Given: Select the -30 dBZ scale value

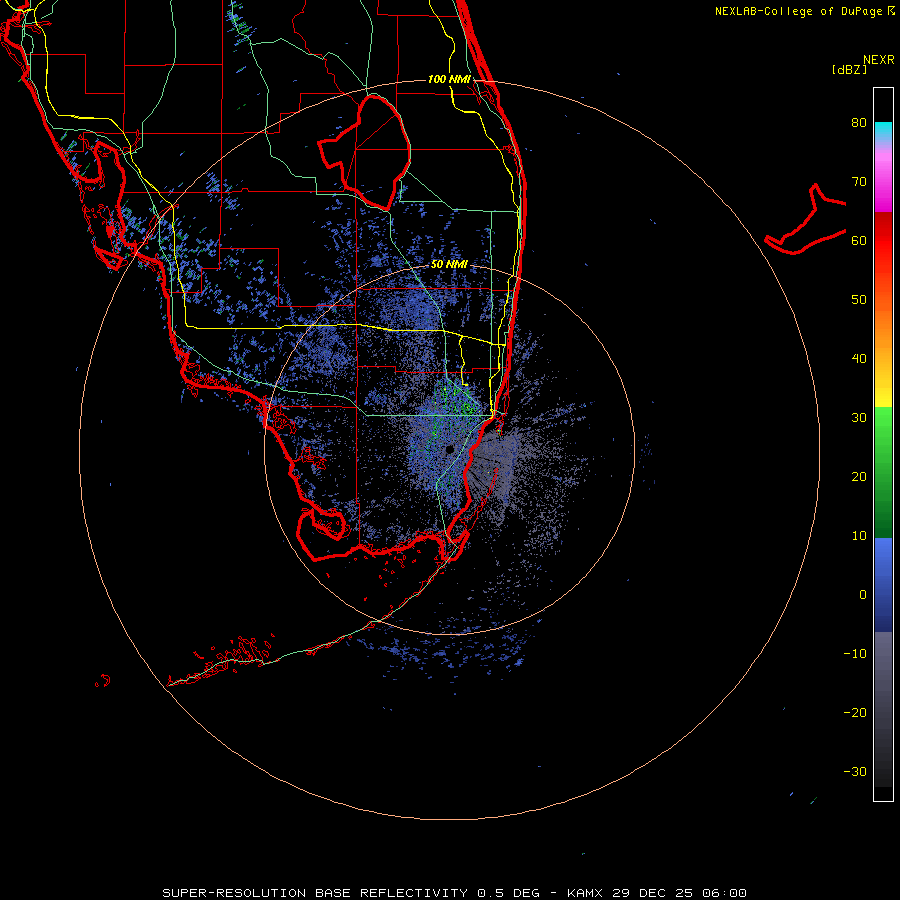Looking at the screenshot, I should click(855, 772).
